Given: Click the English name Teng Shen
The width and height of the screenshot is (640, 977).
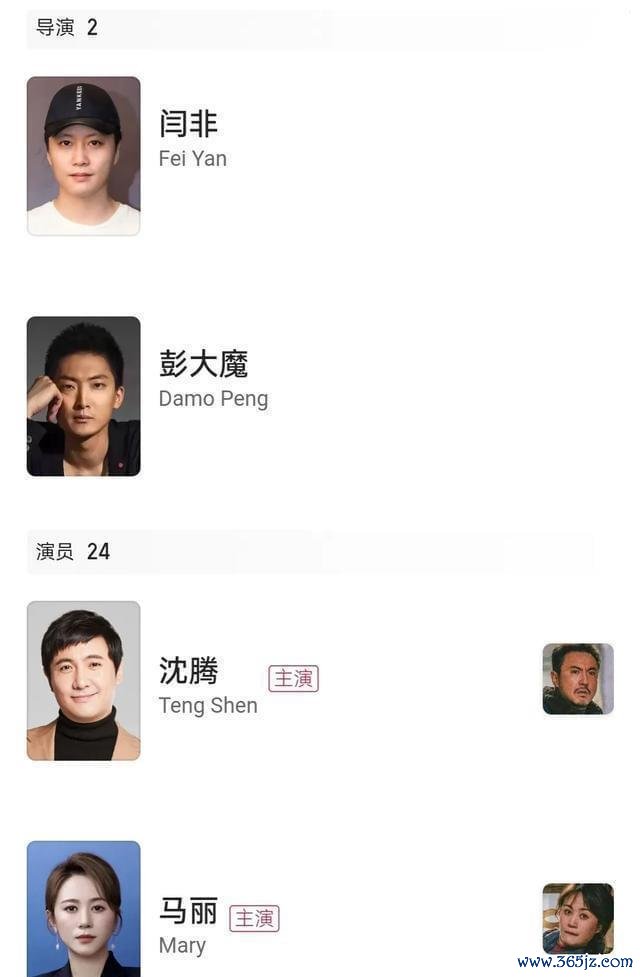Looking at the screenshot, I should pyautogui.click(x=208, y=705).
